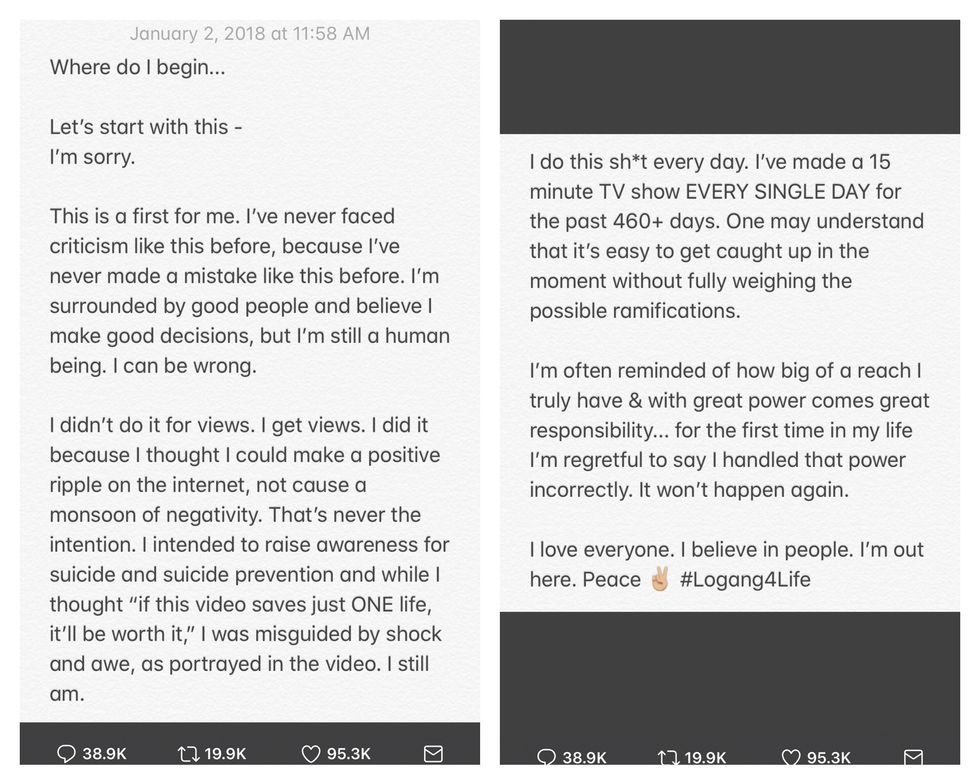The height and width of the screenshot is (784, 980).
Task: Open the envelope message icon in the left screenshot
Action: [x=433, y=753]
